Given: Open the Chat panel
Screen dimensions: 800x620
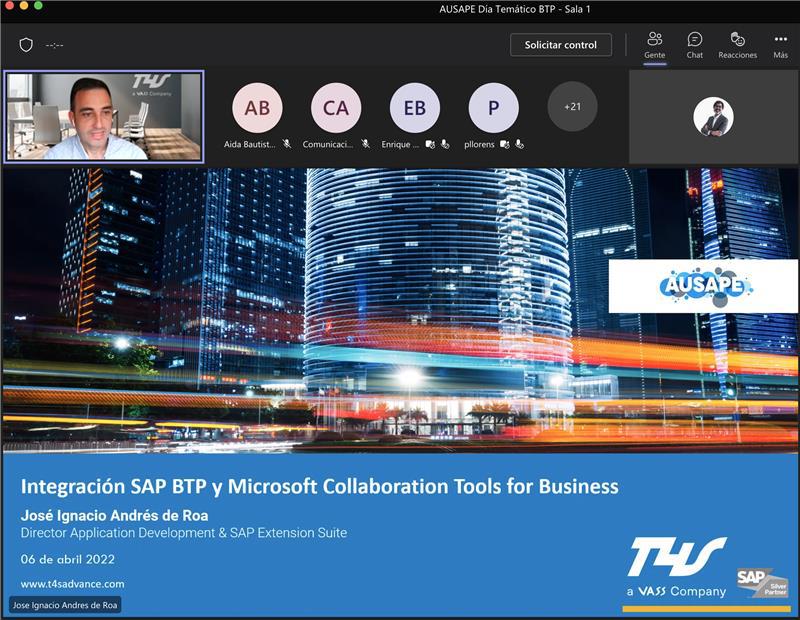Looking at the screenshot, I should point(694,45).
